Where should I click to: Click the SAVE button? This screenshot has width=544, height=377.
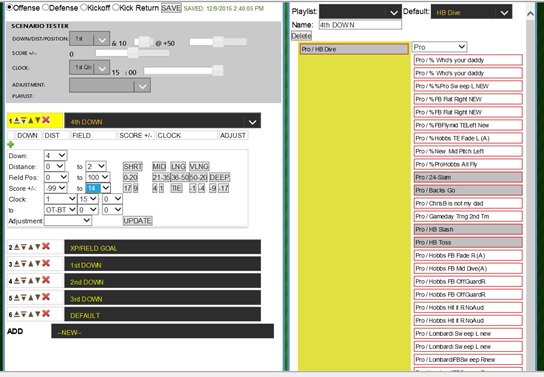171,8
